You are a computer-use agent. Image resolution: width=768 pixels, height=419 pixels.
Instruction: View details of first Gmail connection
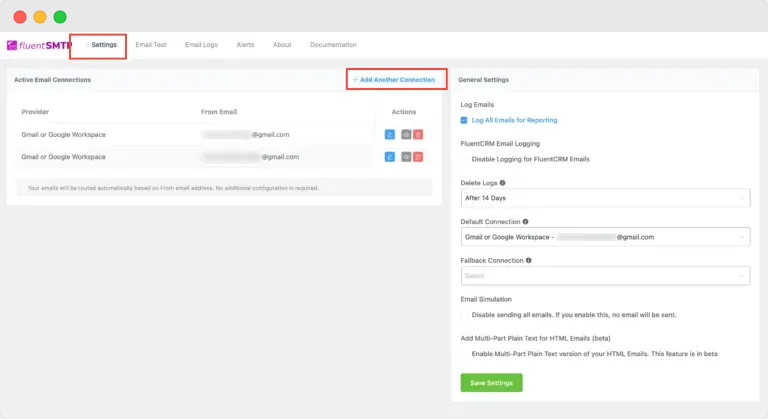tap(405, 134)
